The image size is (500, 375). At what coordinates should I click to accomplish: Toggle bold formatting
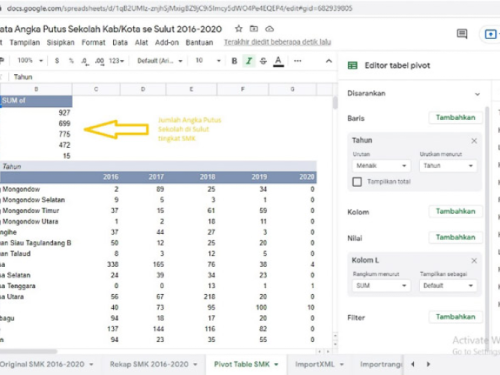(234, 61)
